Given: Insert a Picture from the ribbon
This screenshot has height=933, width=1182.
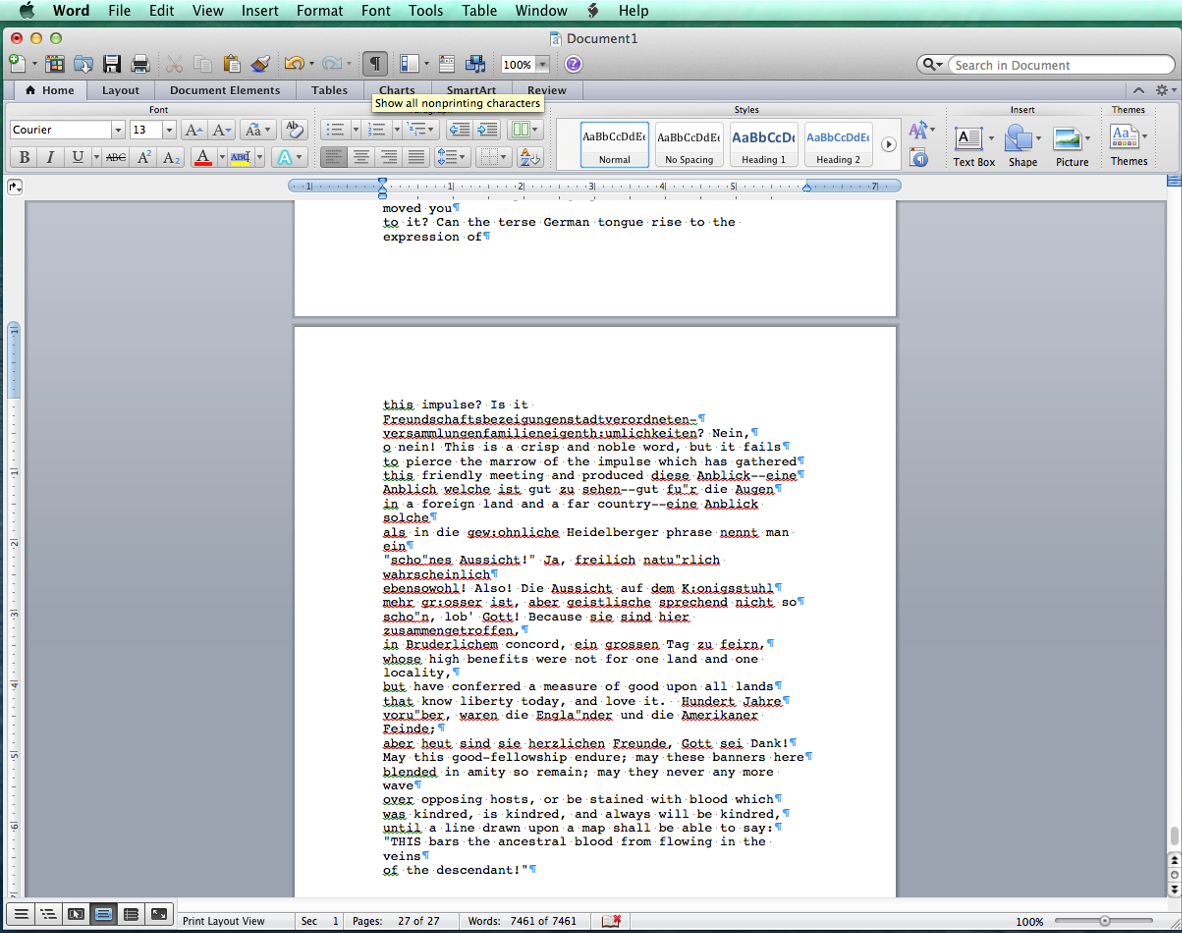Looking at the screenshot, I should click(1071, 145).
